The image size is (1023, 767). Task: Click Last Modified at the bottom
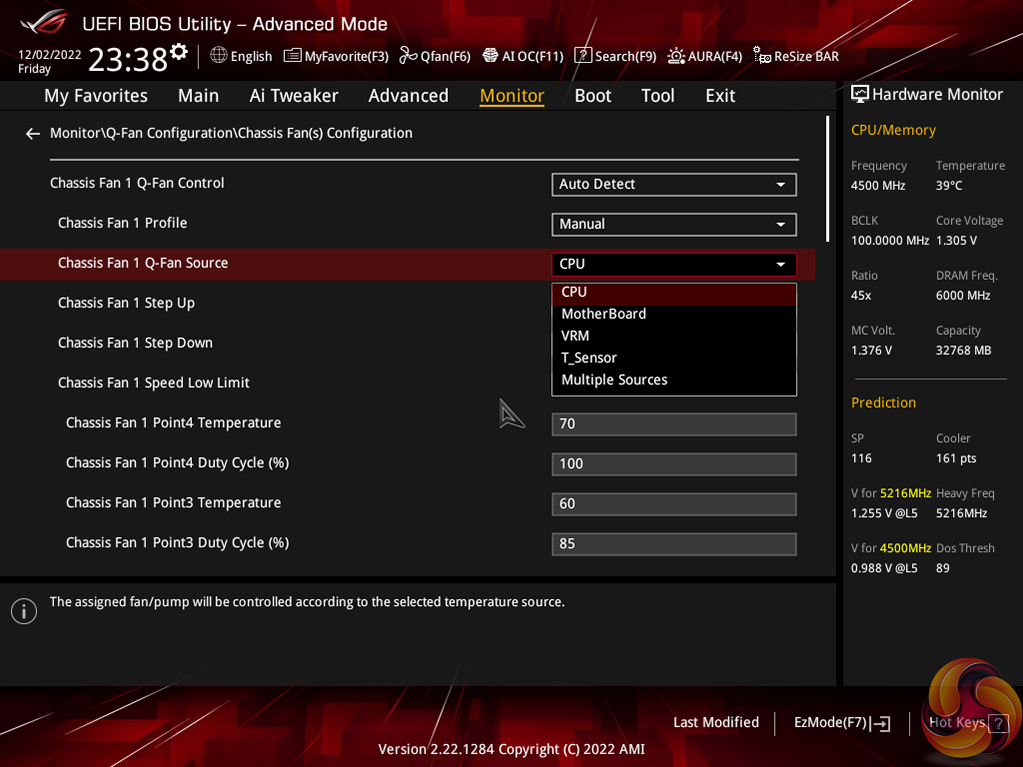tap(716, 723)
